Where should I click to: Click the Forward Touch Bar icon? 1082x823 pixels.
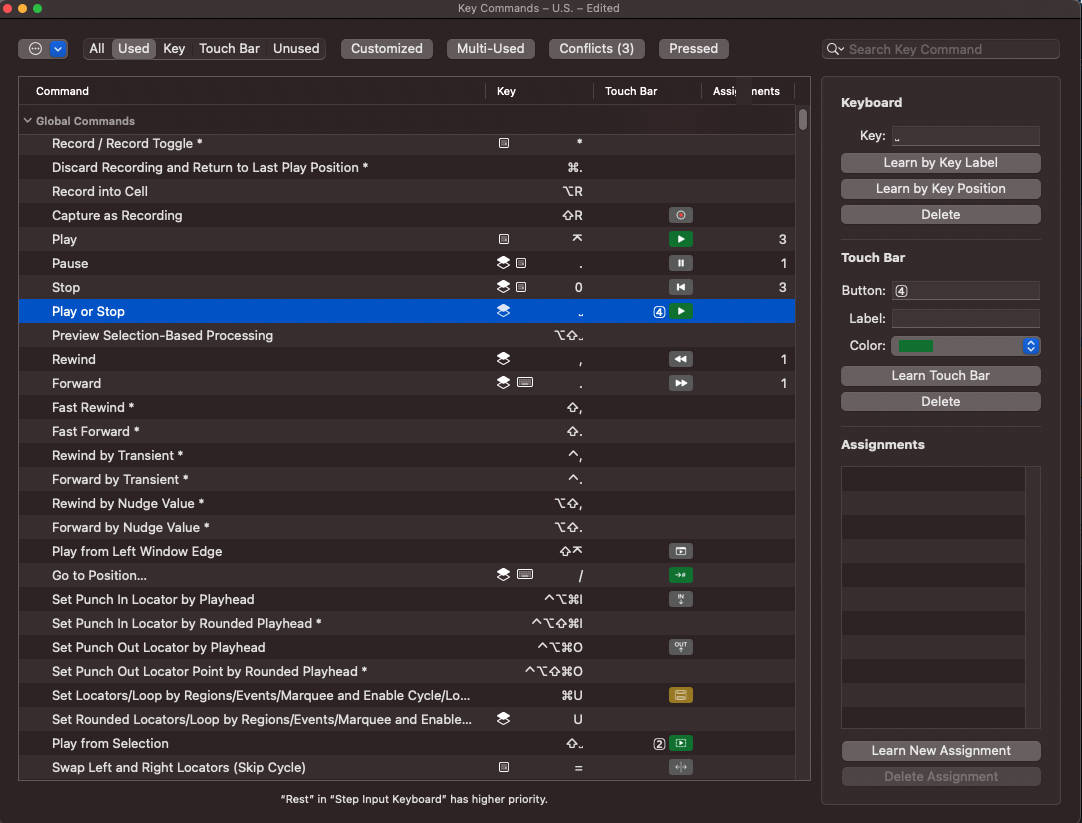[x=681, y=383]
